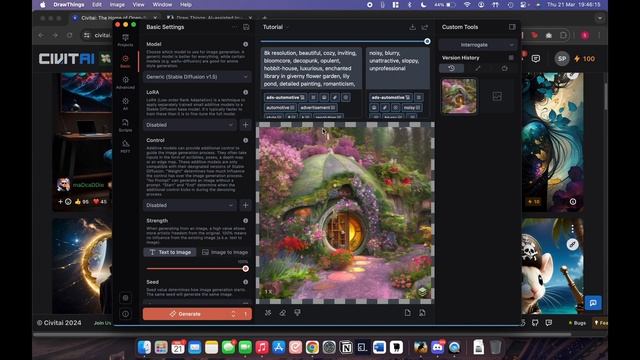Image resolution: width=640 pixels, height=360 pixels.
Task: Expand the Tutorial project title dropdown
Action: pos(276,27)
